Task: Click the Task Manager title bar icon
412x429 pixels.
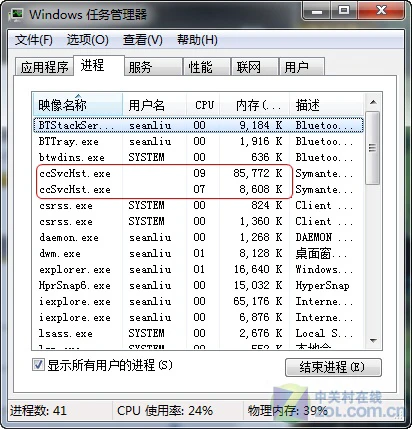Action: point(17,15)
